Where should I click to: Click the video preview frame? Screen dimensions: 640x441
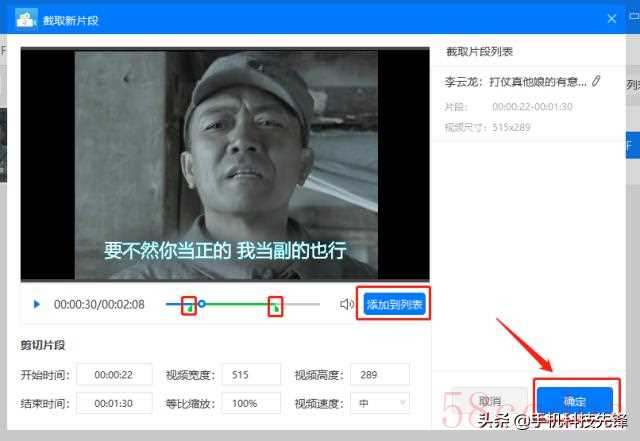[225, 164]
